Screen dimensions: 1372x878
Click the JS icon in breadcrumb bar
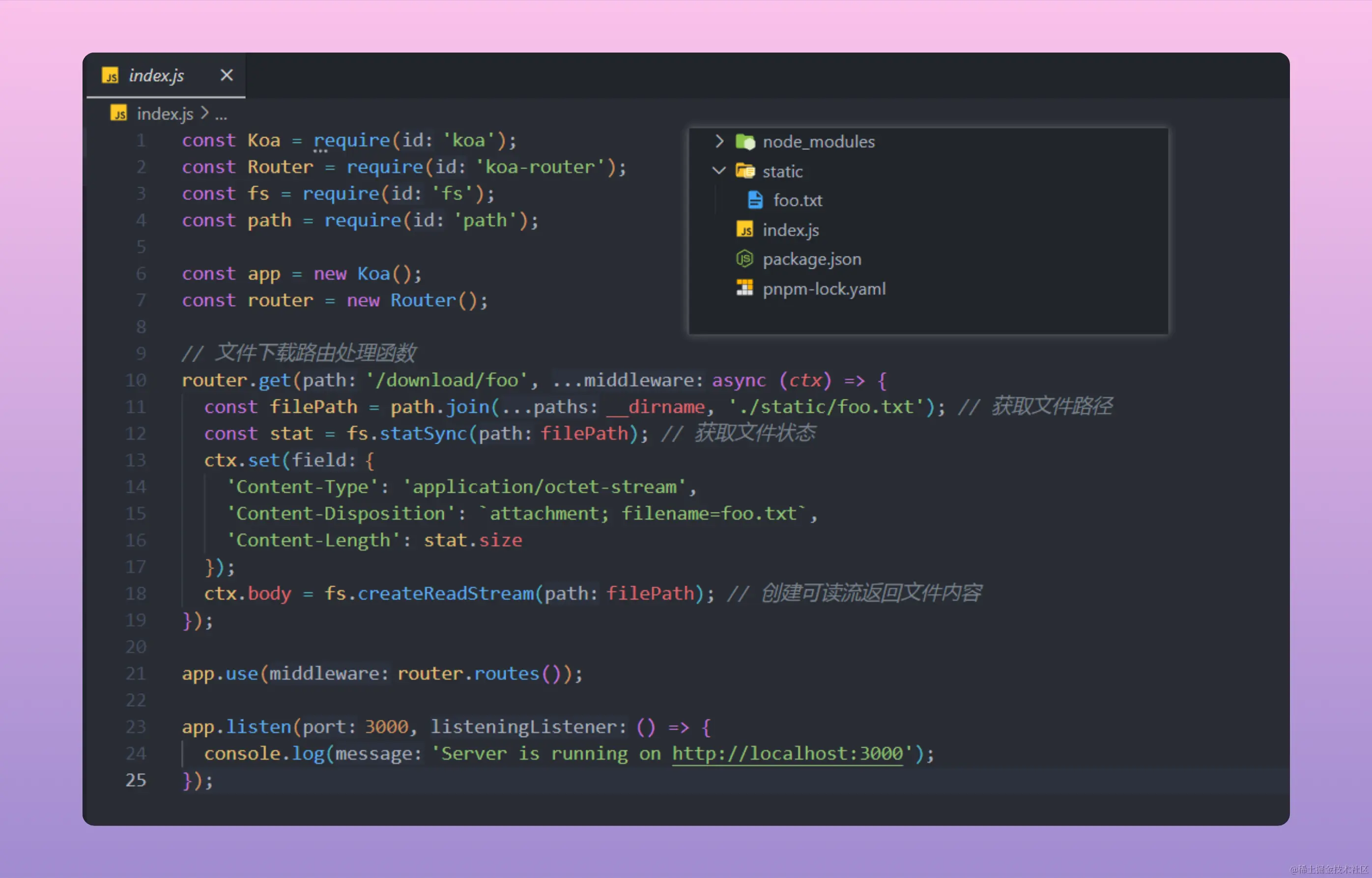point(118,113)
